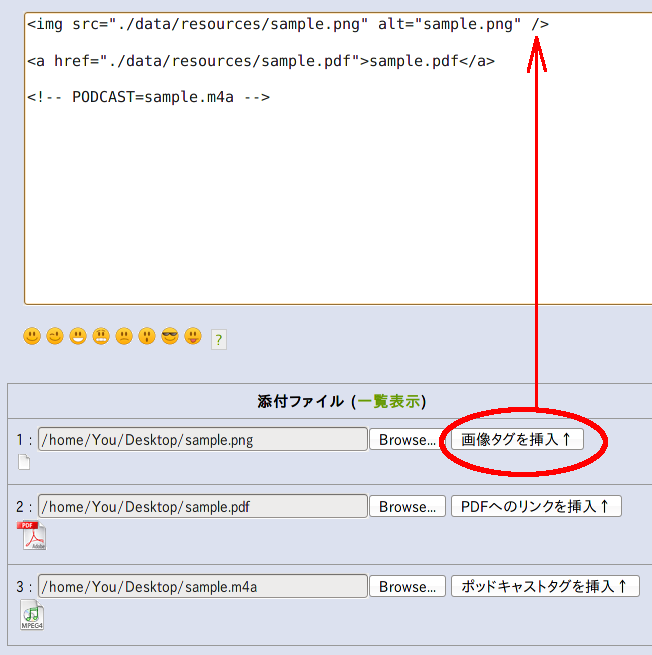Click the PDF file icon
This screenshot has width=652, height=655.
pyautogui.click(x=32, y=536)
